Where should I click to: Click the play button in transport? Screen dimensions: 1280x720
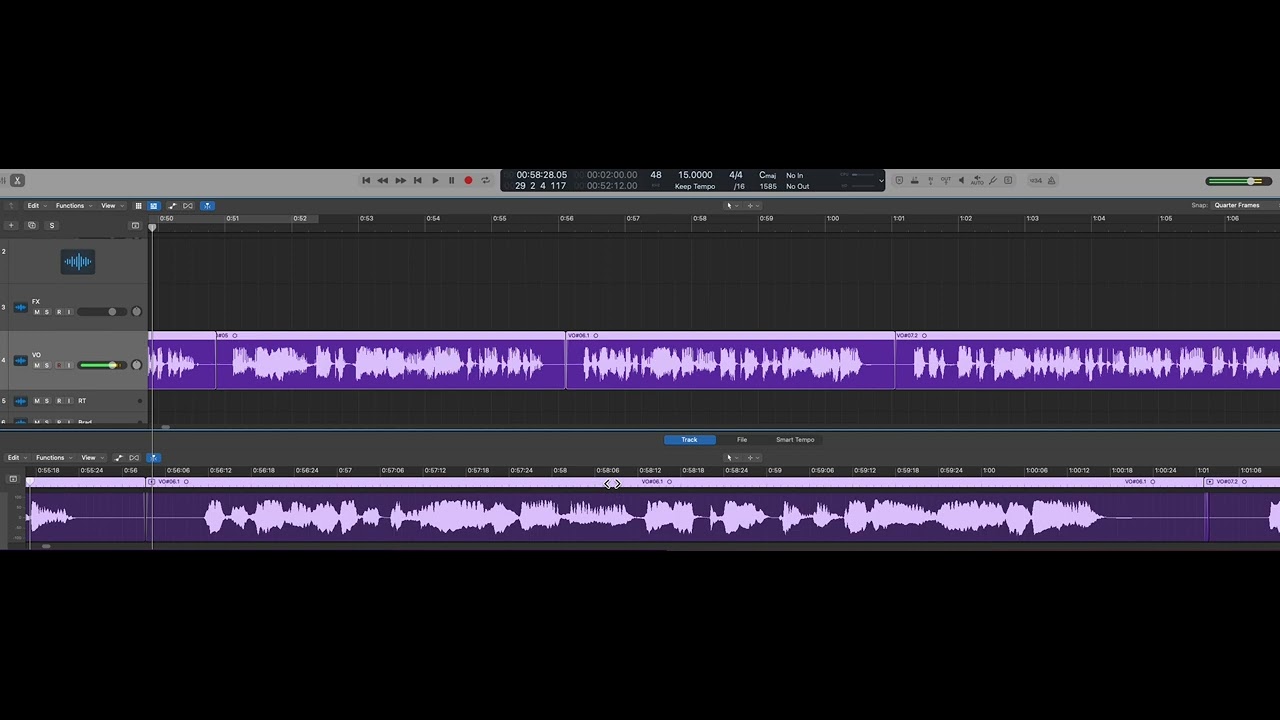tap(435, 181)
